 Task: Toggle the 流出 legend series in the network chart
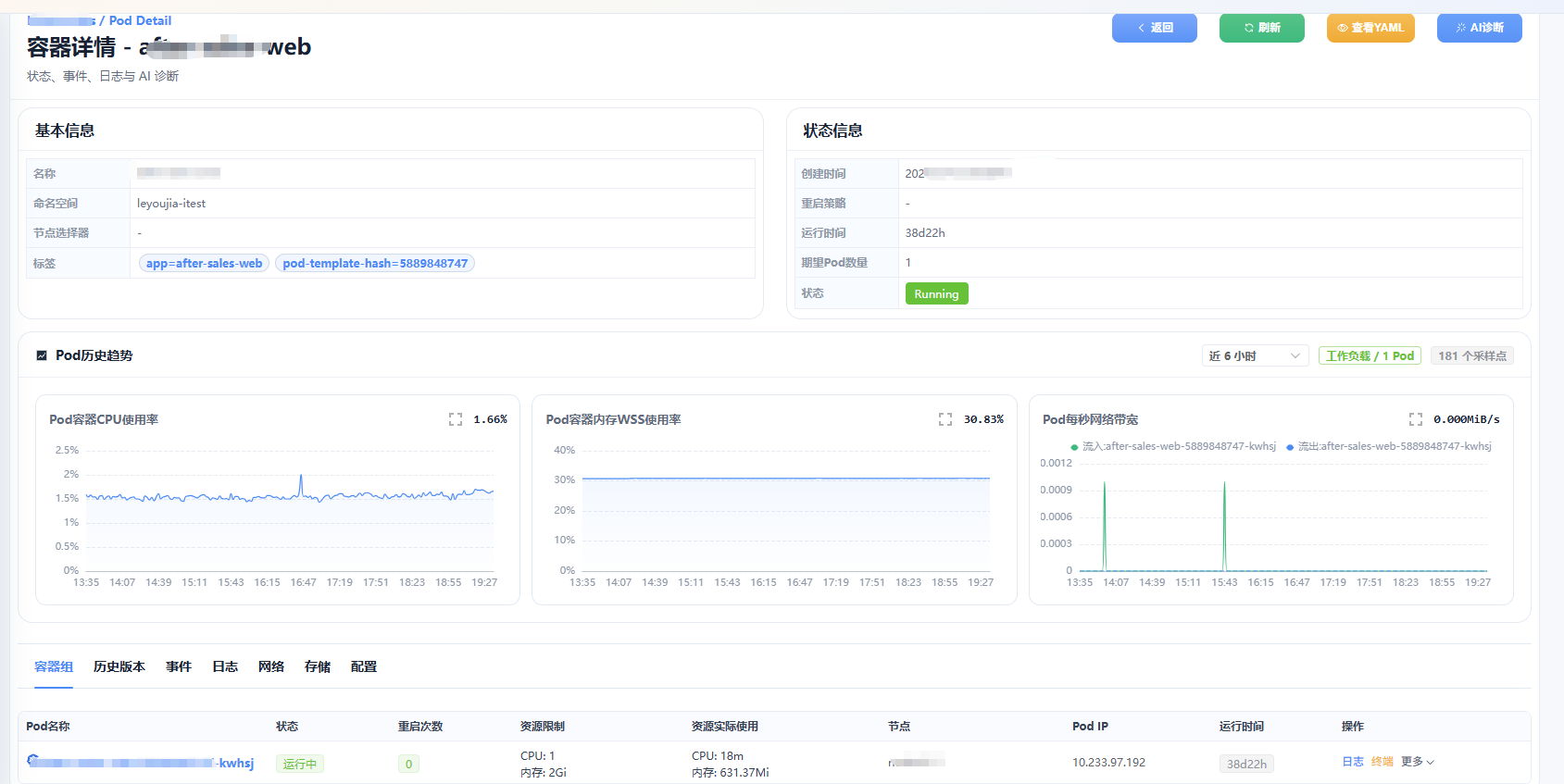1389,446
